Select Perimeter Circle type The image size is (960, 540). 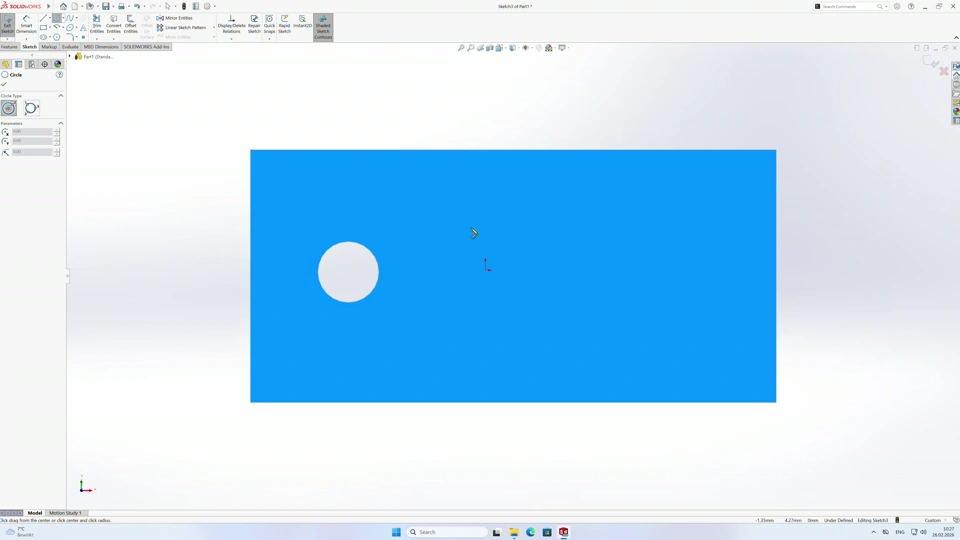31,108
